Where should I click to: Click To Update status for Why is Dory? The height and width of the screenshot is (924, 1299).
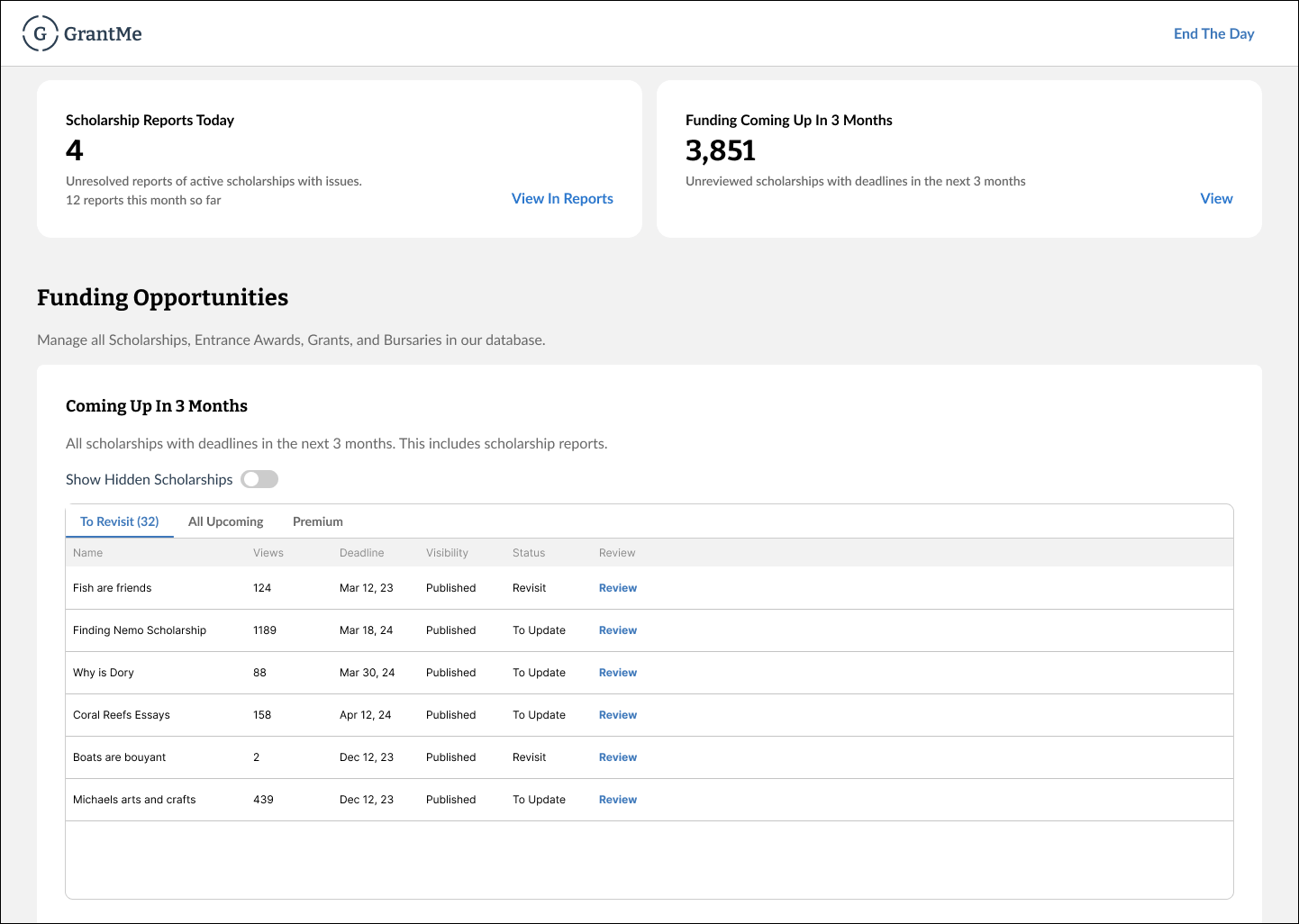pyautogui.click(x=539, y=673)
